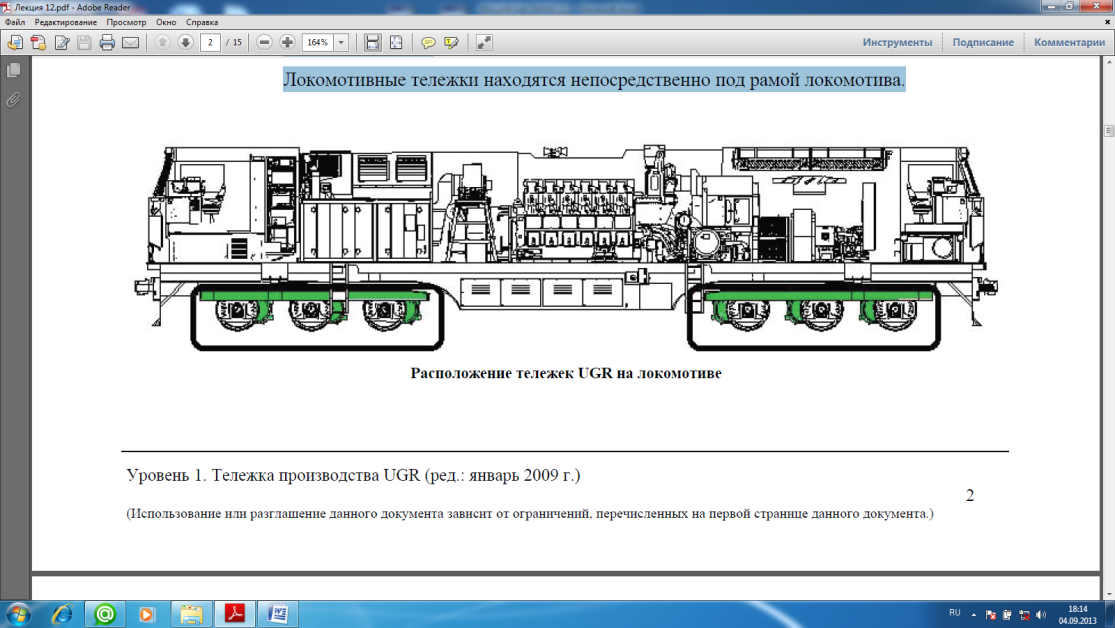Open the Файл menu
Screen dimensions: 1115x628
click(x=15, y=22)
